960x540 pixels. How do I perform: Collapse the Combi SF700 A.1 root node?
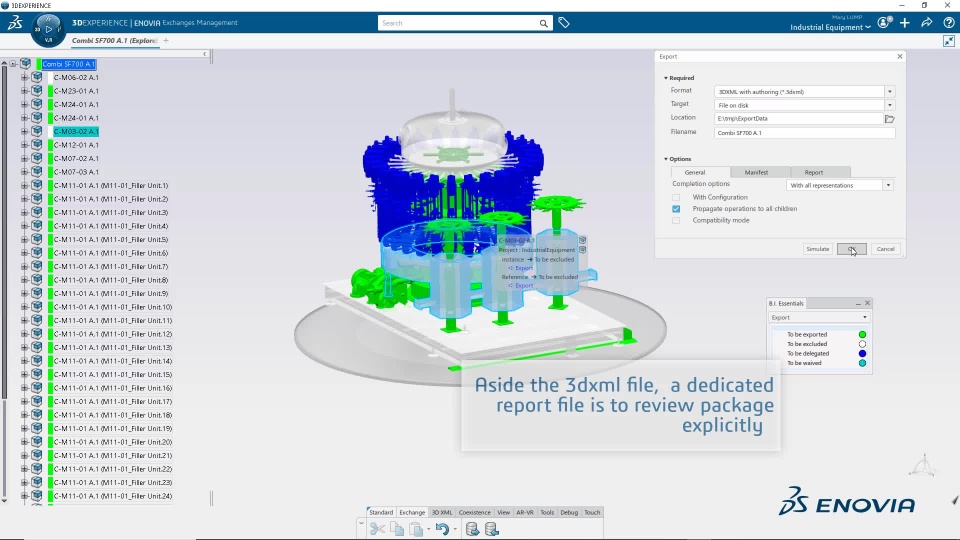click(13, 64)
